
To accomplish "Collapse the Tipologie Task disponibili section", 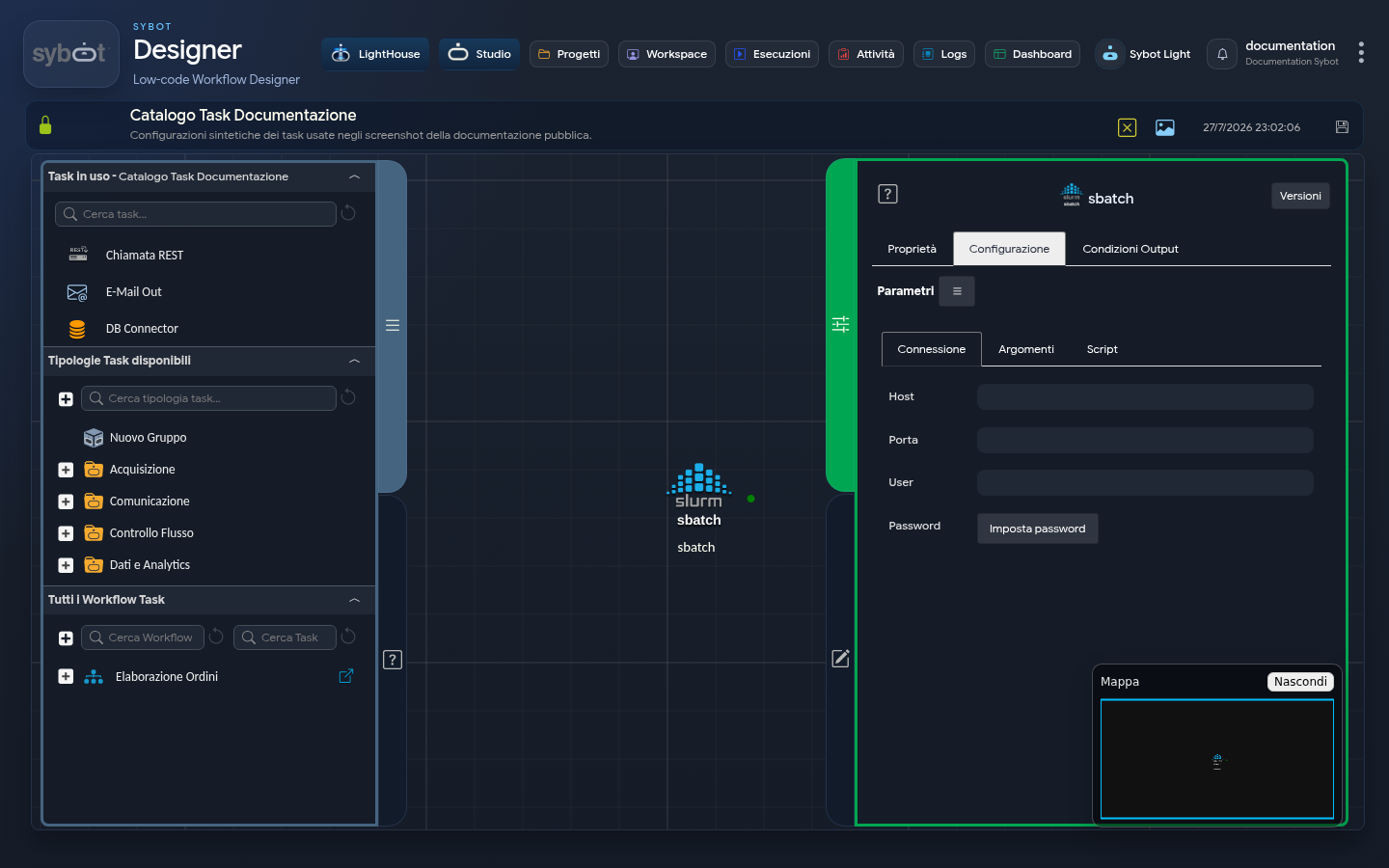I will tap(354, 361).
